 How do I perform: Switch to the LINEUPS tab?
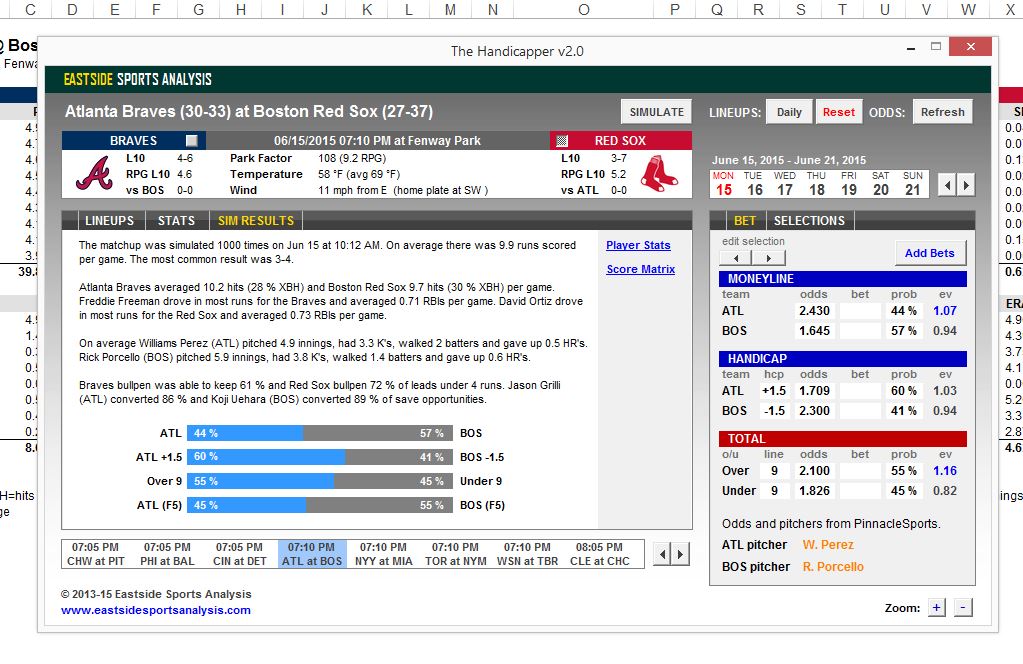click(109, 221)
